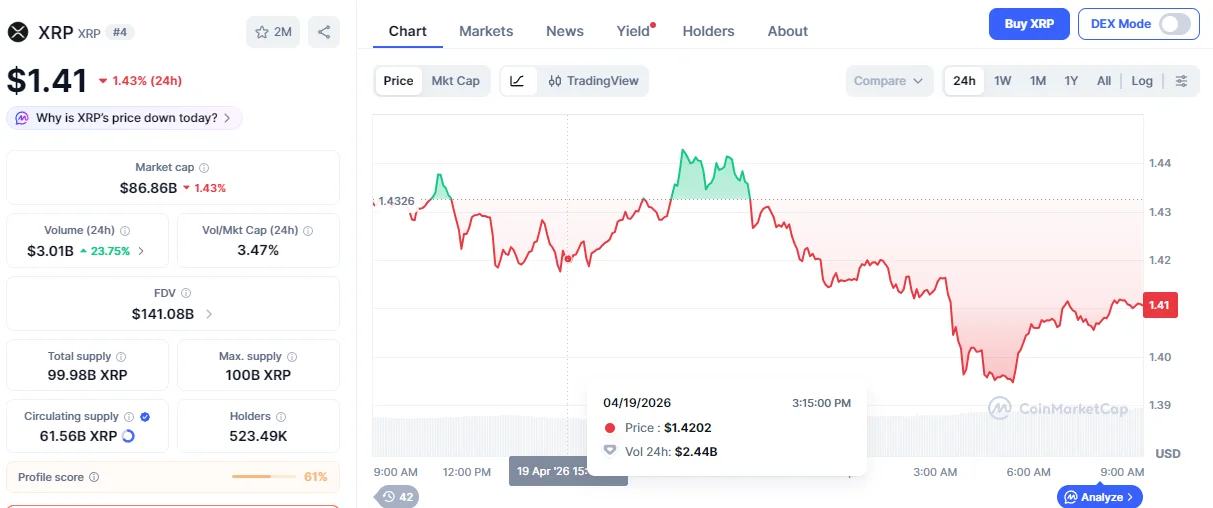Open the Compare dropdown
Screen dimensions: 1213x508
tap(889, 81)
